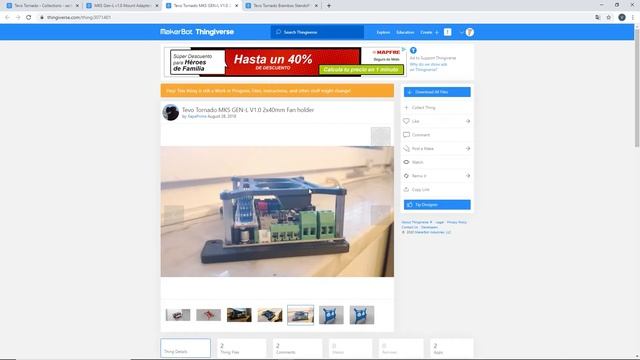Expand the arrow beside Post a Make
The image size is (640, 360).
(468, 149)
